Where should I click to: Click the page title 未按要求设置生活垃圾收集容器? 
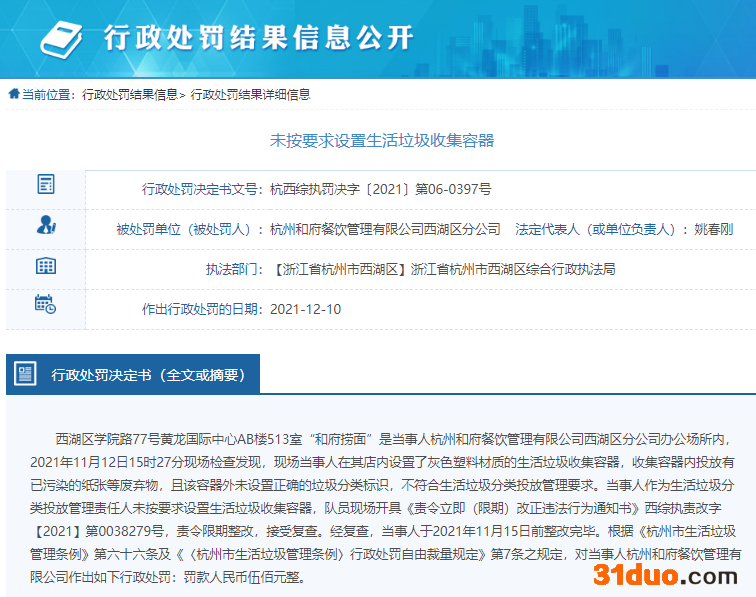tap(382, 141)
